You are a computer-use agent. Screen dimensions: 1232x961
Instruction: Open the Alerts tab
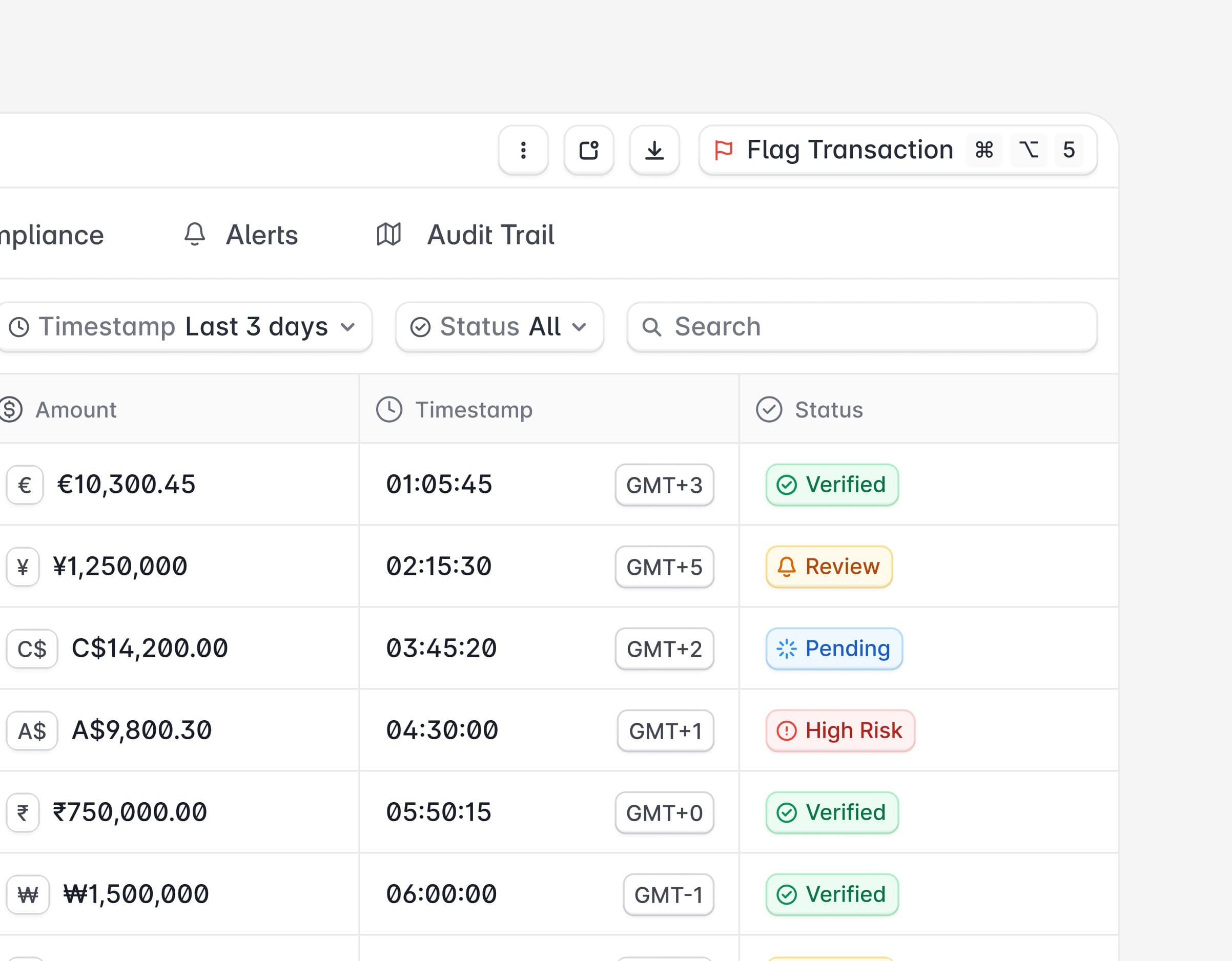(241, 235)
